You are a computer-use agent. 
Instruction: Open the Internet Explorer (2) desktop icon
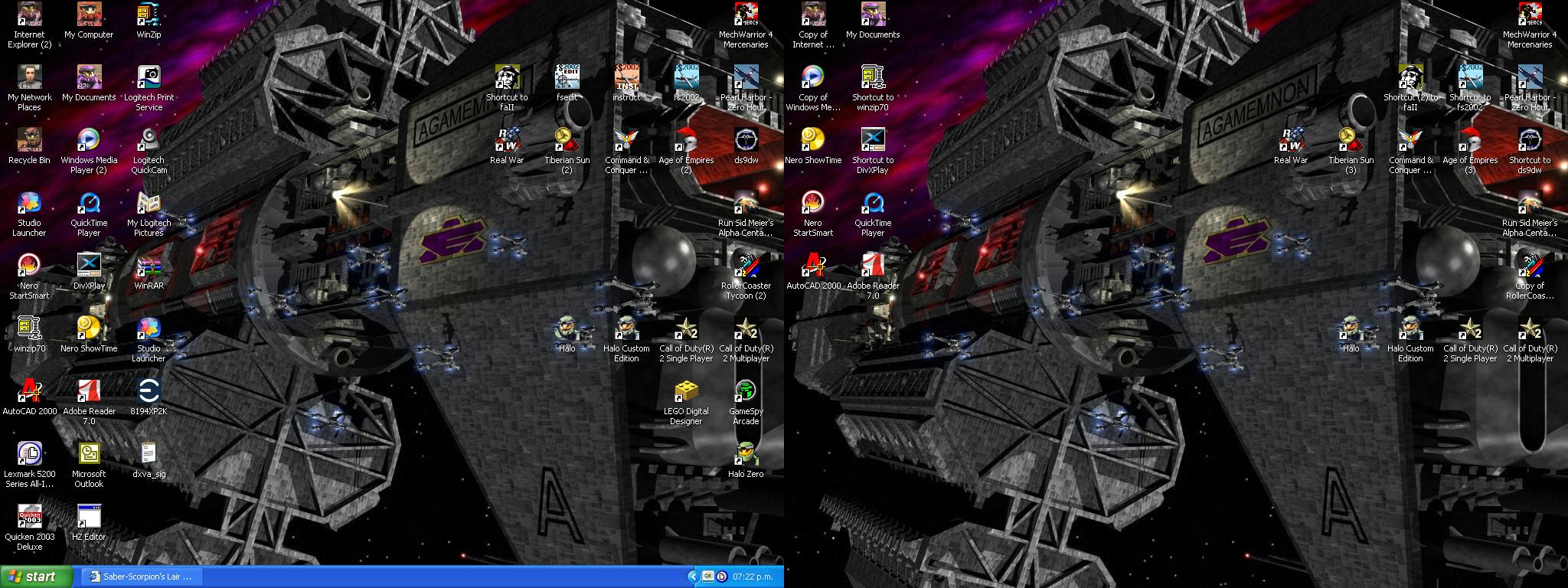(x=29, y=26)
